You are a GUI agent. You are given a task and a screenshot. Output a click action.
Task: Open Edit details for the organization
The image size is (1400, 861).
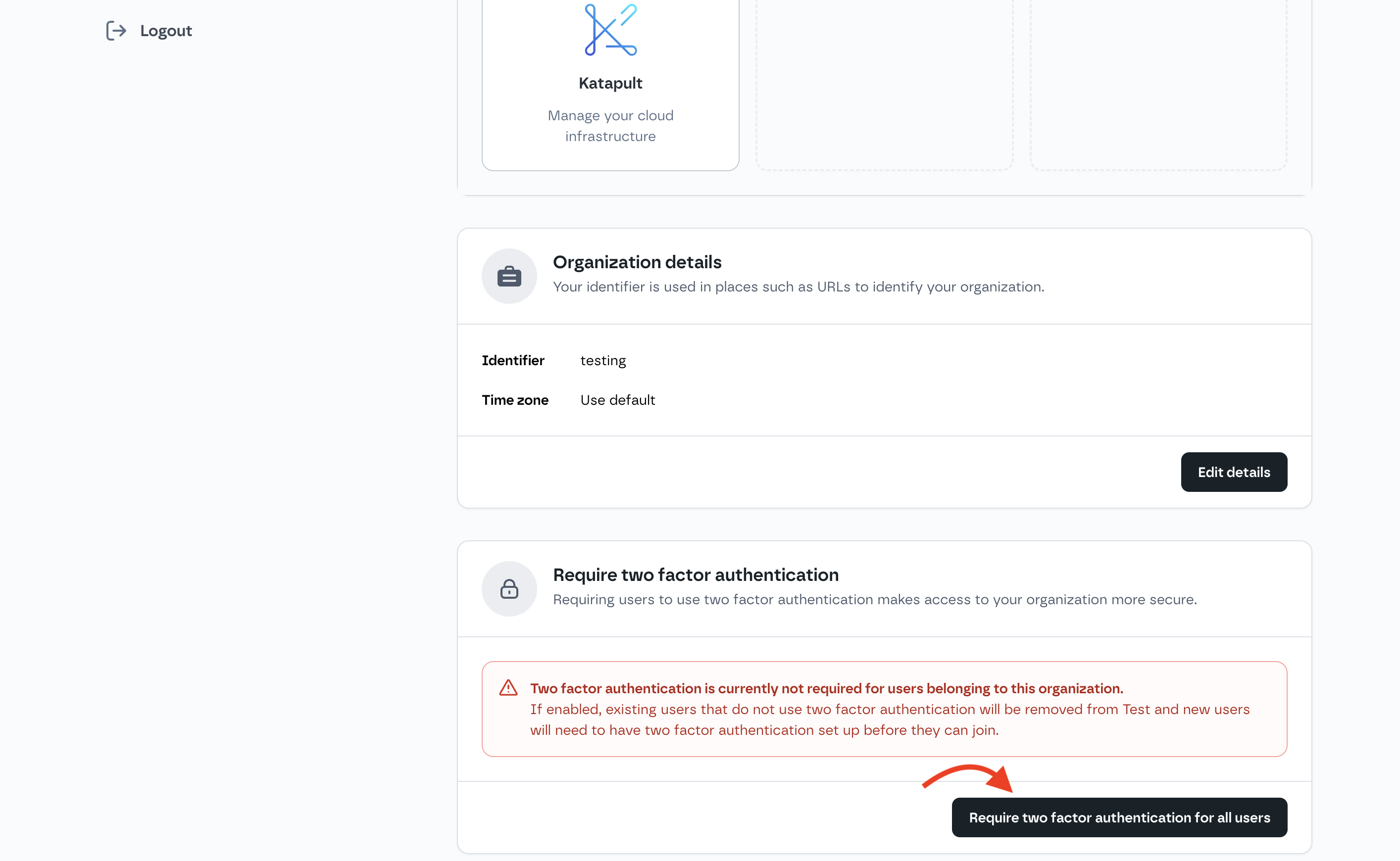[x=1234, y=472]
